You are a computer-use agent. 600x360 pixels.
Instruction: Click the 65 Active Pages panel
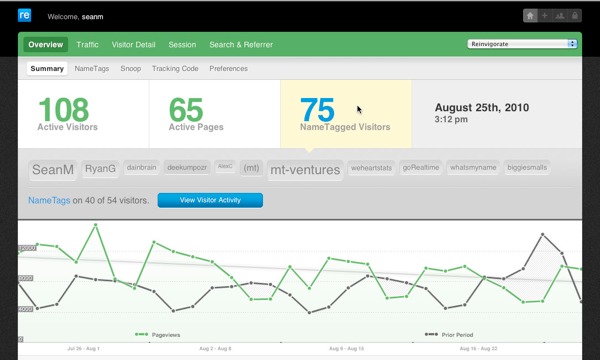point(215,114)
